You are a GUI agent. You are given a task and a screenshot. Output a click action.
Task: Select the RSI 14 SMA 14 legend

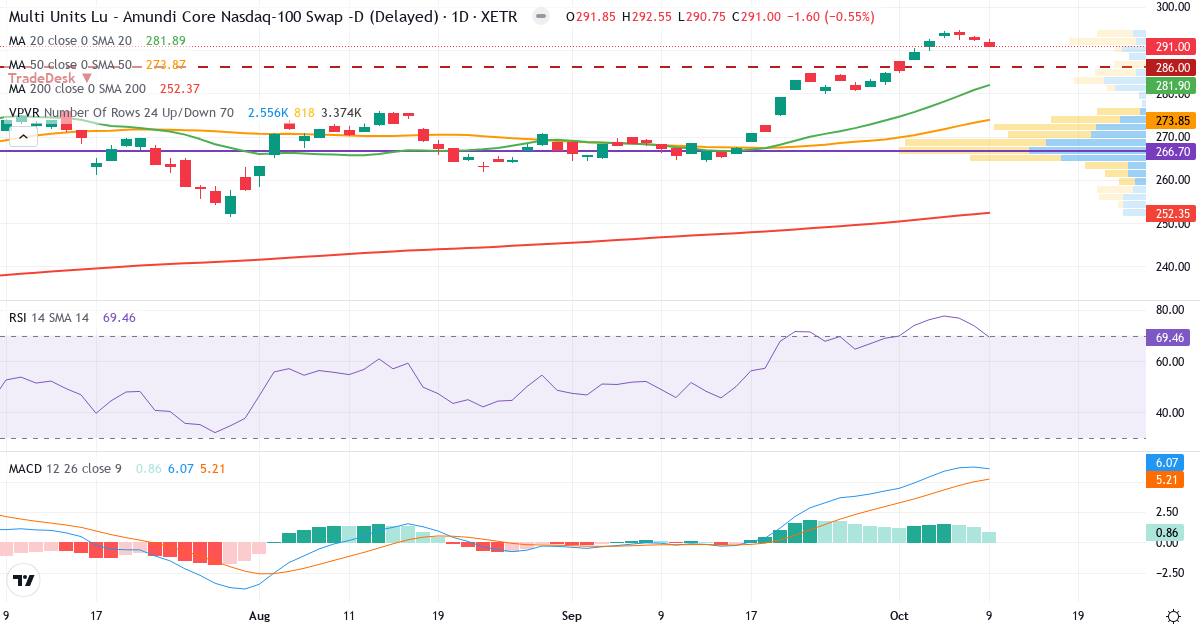pos(49,317)
